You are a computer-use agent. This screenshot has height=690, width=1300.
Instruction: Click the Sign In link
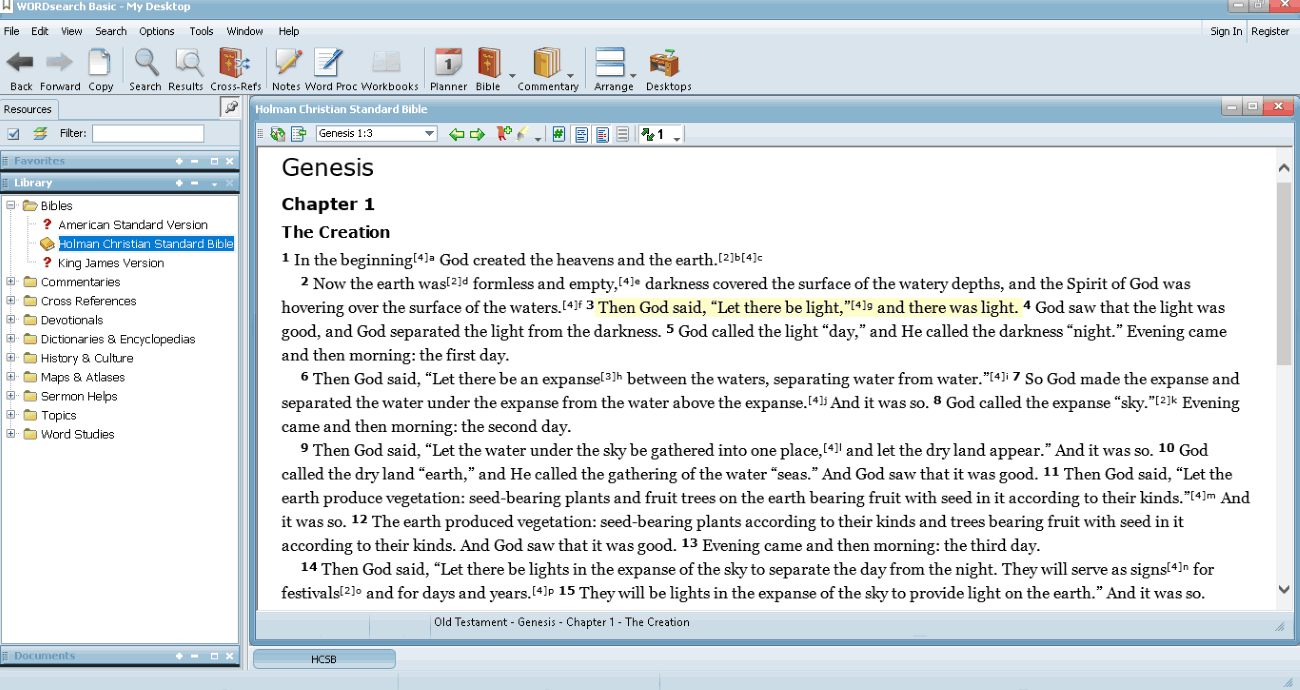tap(1226, 31)
